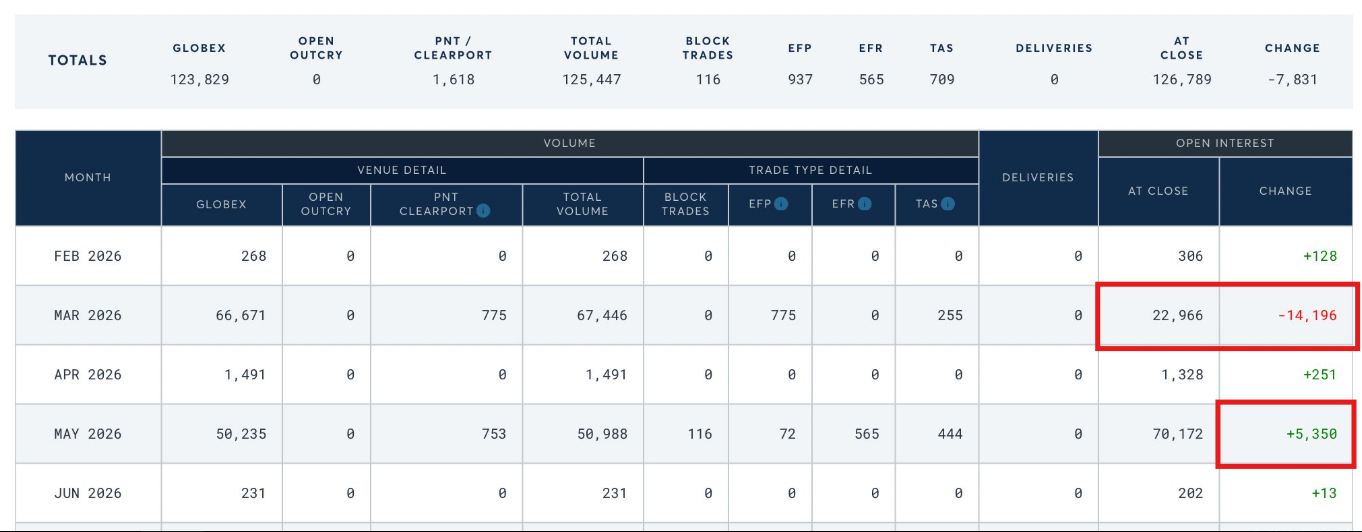The image size is (1362, 532).
Task: Click the Venue Detail header in table
Action: tap(402, 170)
